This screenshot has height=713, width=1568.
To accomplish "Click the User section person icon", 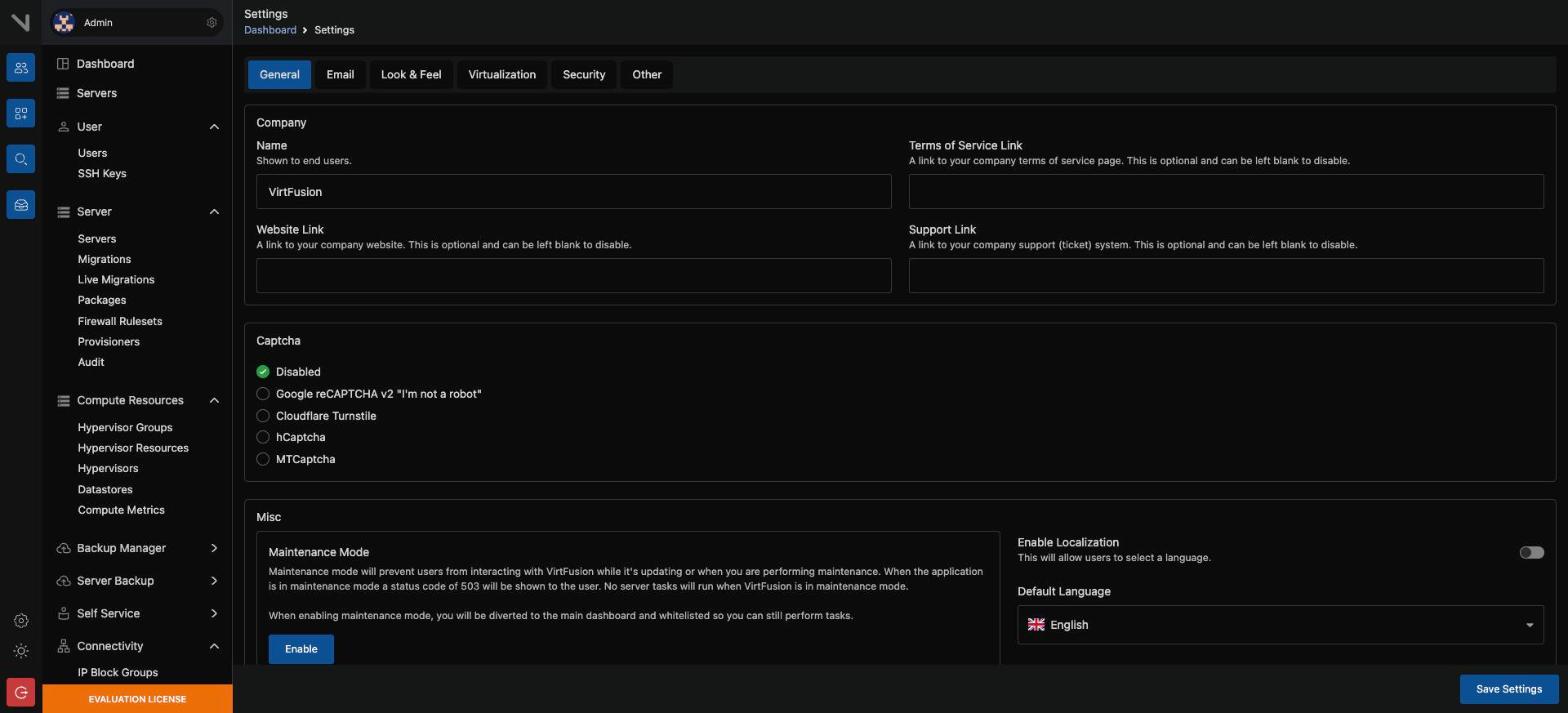I will click(x=63, y=127).
